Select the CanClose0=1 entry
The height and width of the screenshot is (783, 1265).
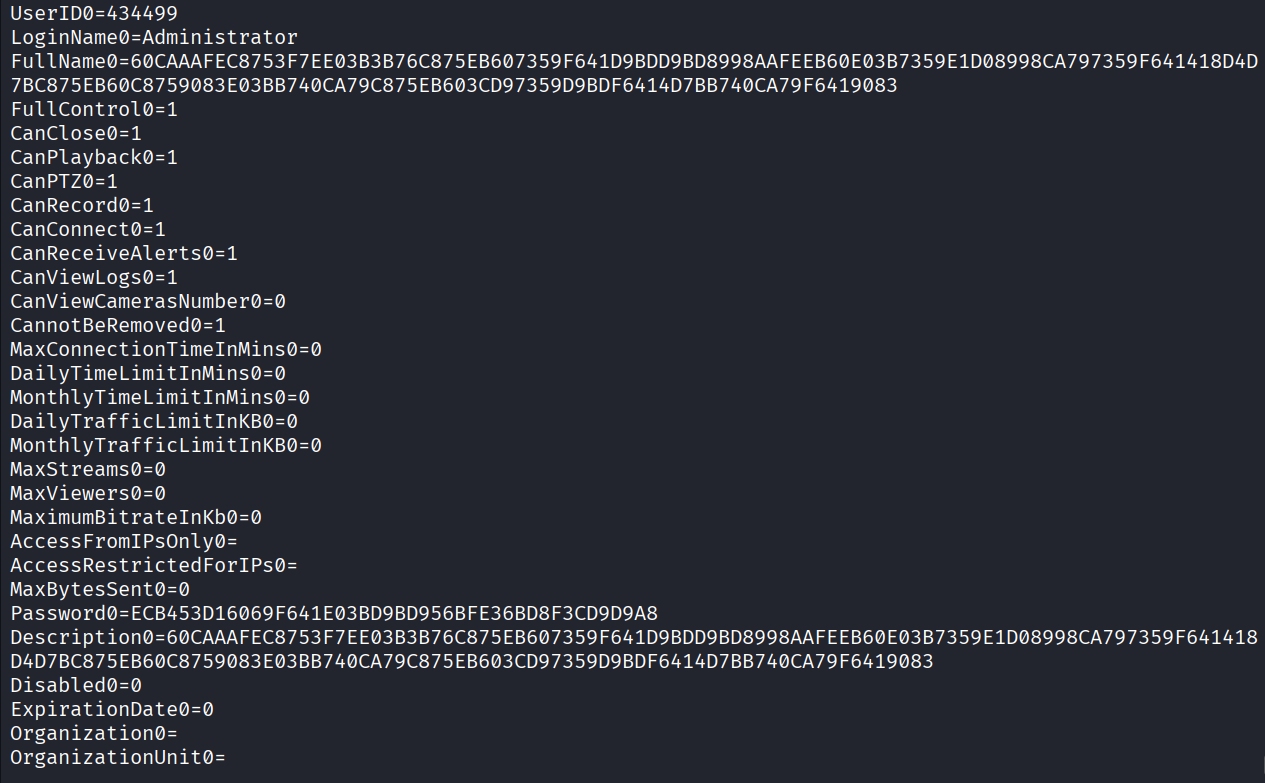[76, 133]
